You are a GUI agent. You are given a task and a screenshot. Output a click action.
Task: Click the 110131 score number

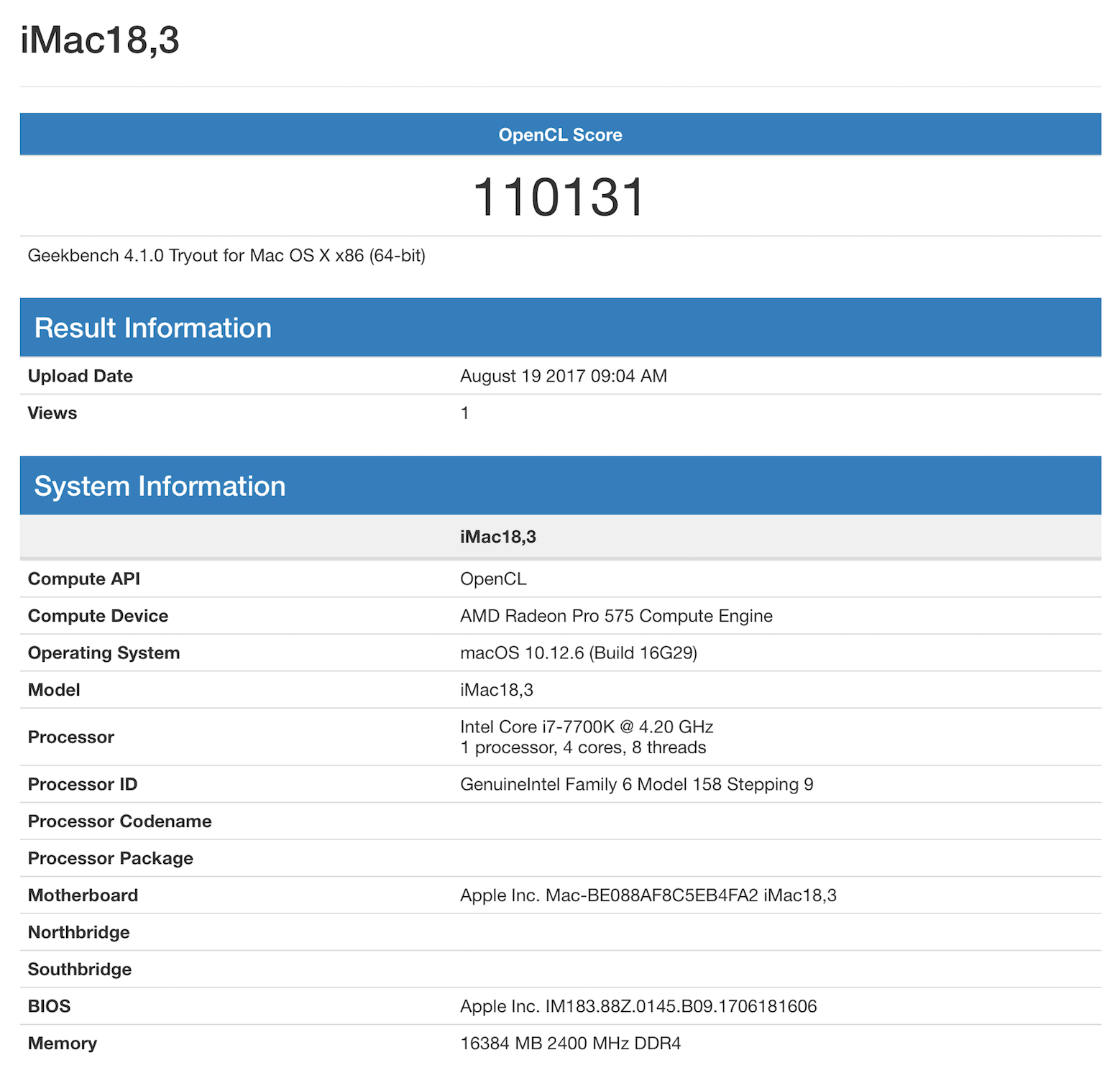tap(560, 197)
